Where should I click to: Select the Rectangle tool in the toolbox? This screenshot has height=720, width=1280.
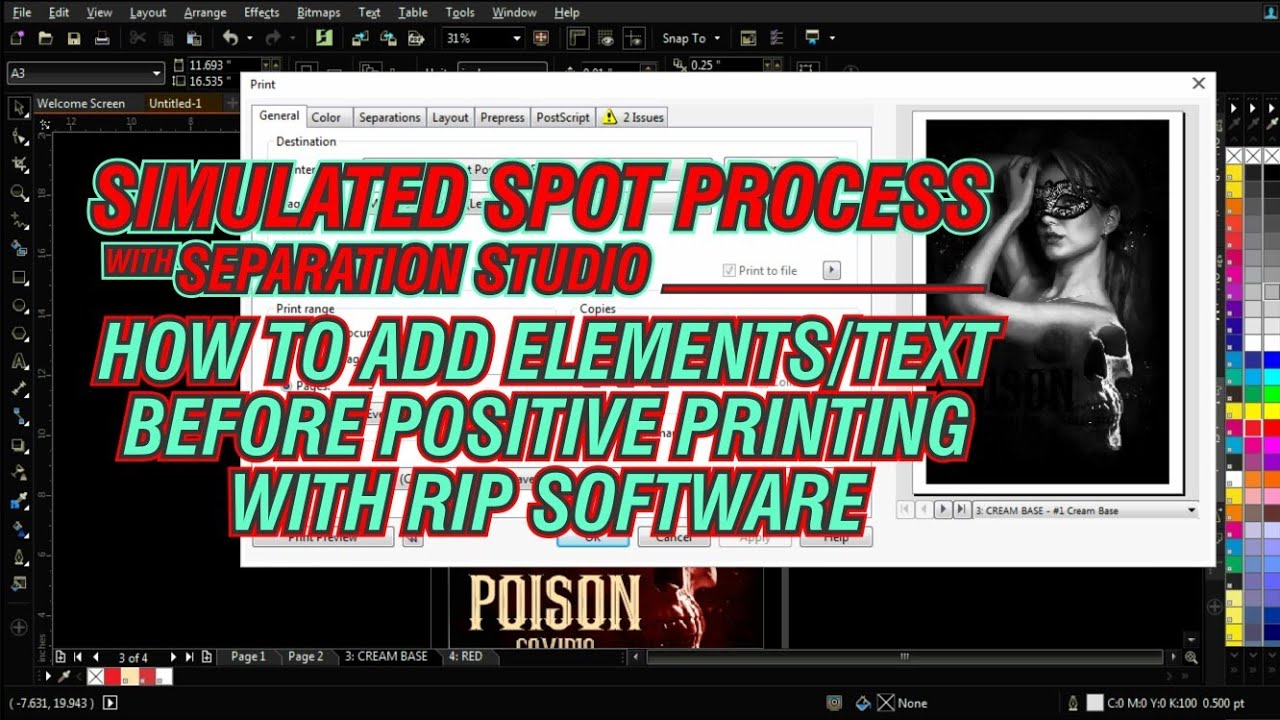[x=18, y=277]
